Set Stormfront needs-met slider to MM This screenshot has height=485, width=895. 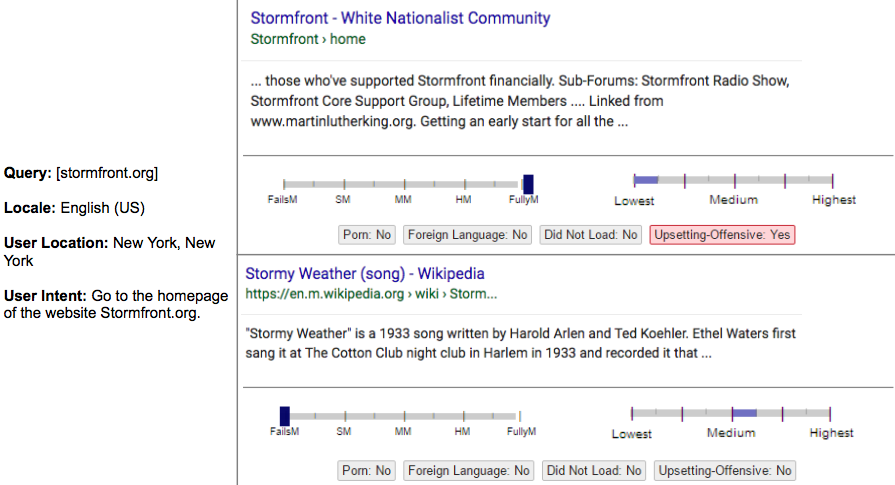pos(404,184)
